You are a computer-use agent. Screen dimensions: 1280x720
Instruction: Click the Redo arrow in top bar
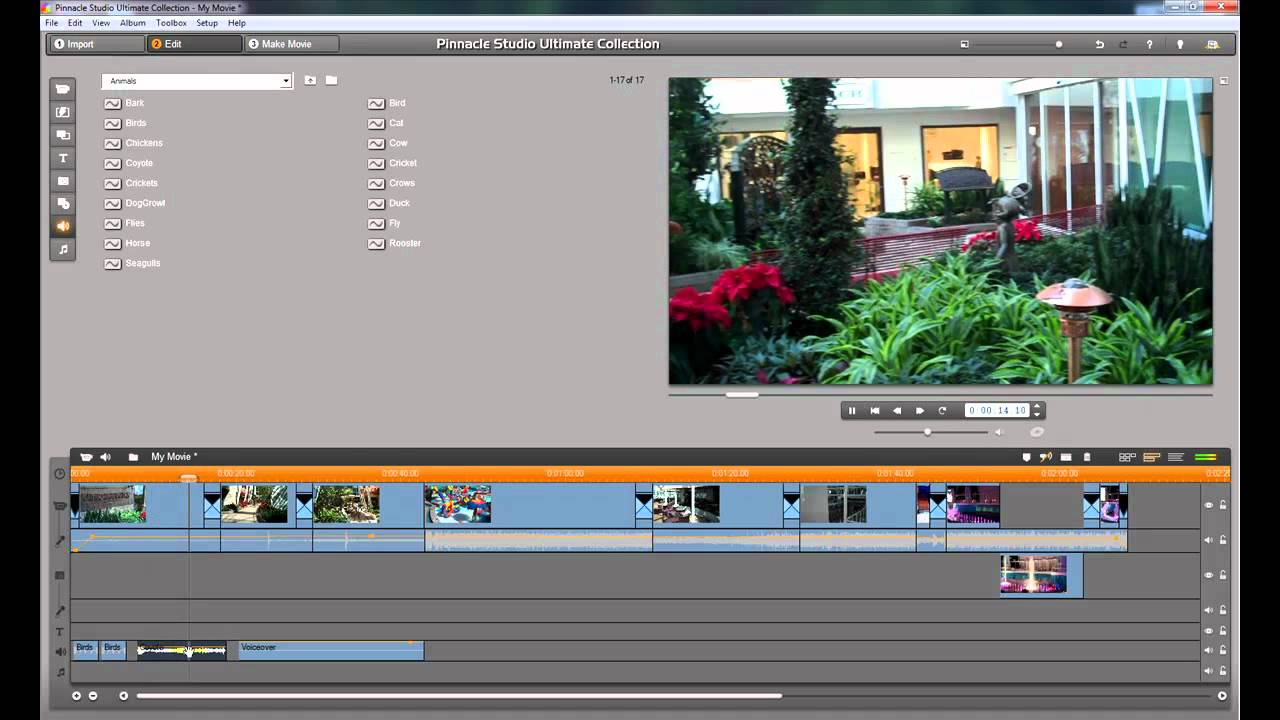point(1123,44)
